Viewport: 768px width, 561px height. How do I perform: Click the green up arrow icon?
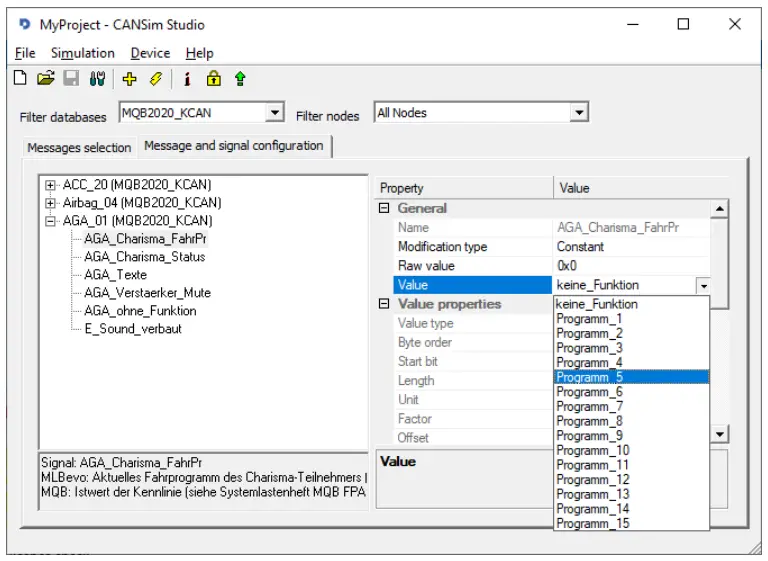(x=240, y=79)
